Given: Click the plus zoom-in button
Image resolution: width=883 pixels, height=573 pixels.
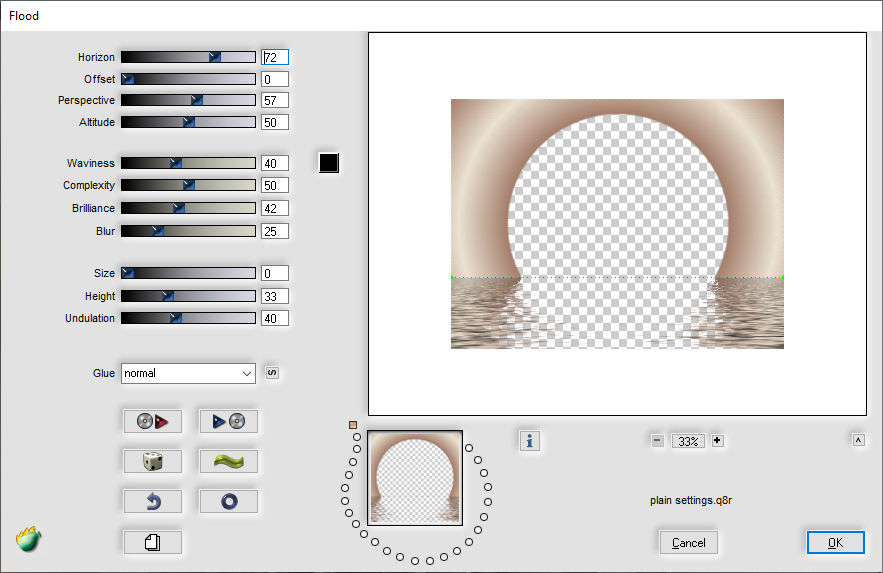Looking at the screenshot, I should pos(717,441).
